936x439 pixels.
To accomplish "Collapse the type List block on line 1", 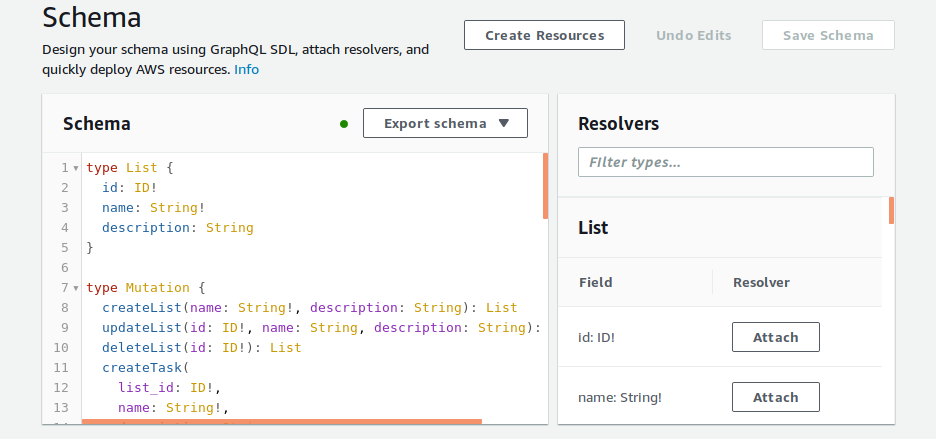I will pos(76,168).
